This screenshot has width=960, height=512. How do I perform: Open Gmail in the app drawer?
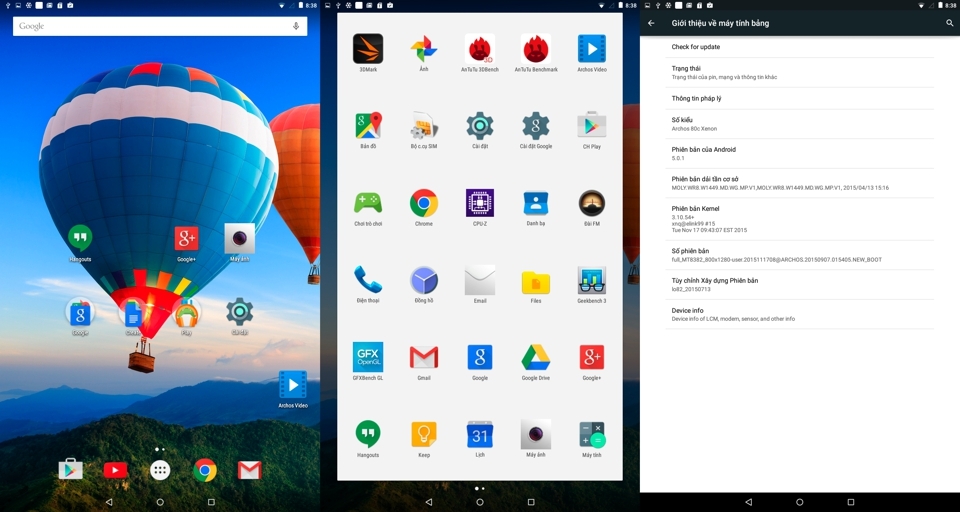click(x=424, y=357)
